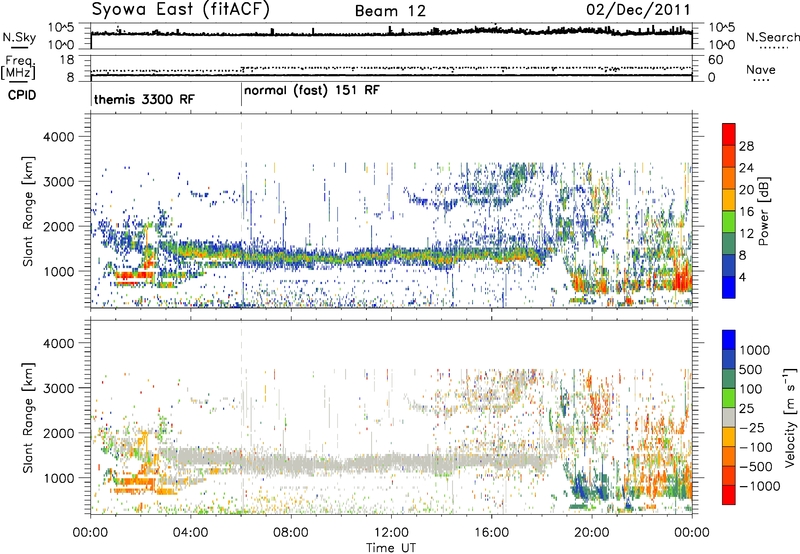This screenshot has height=554, width=800.
Task: Click the '08:00' time tick label
Action: click(x=291, y=533)
